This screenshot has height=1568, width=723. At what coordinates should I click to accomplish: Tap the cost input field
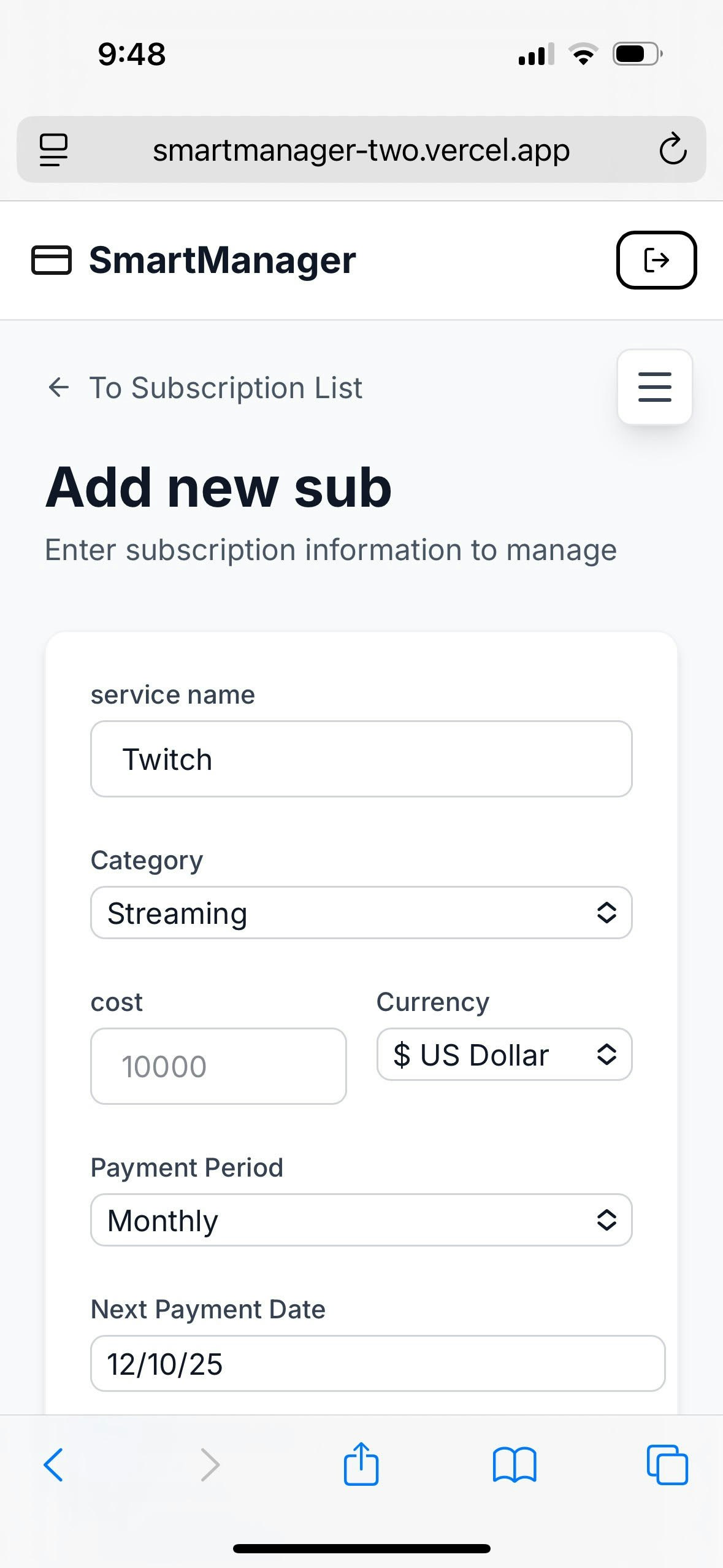pos(218,1066)
